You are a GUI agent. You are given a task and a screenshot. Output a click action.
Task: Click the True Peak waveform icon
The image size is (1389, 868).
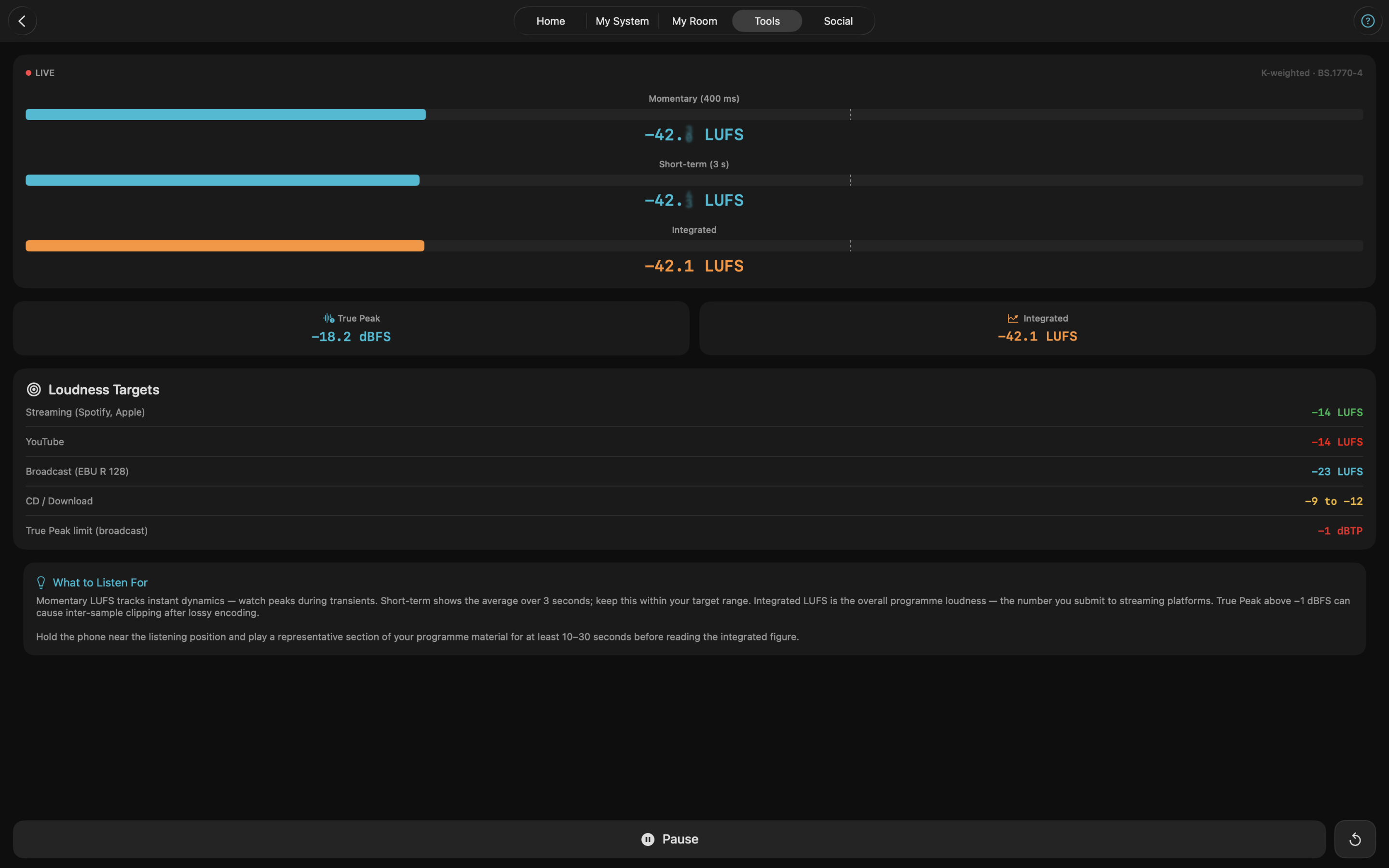(328, 318)
